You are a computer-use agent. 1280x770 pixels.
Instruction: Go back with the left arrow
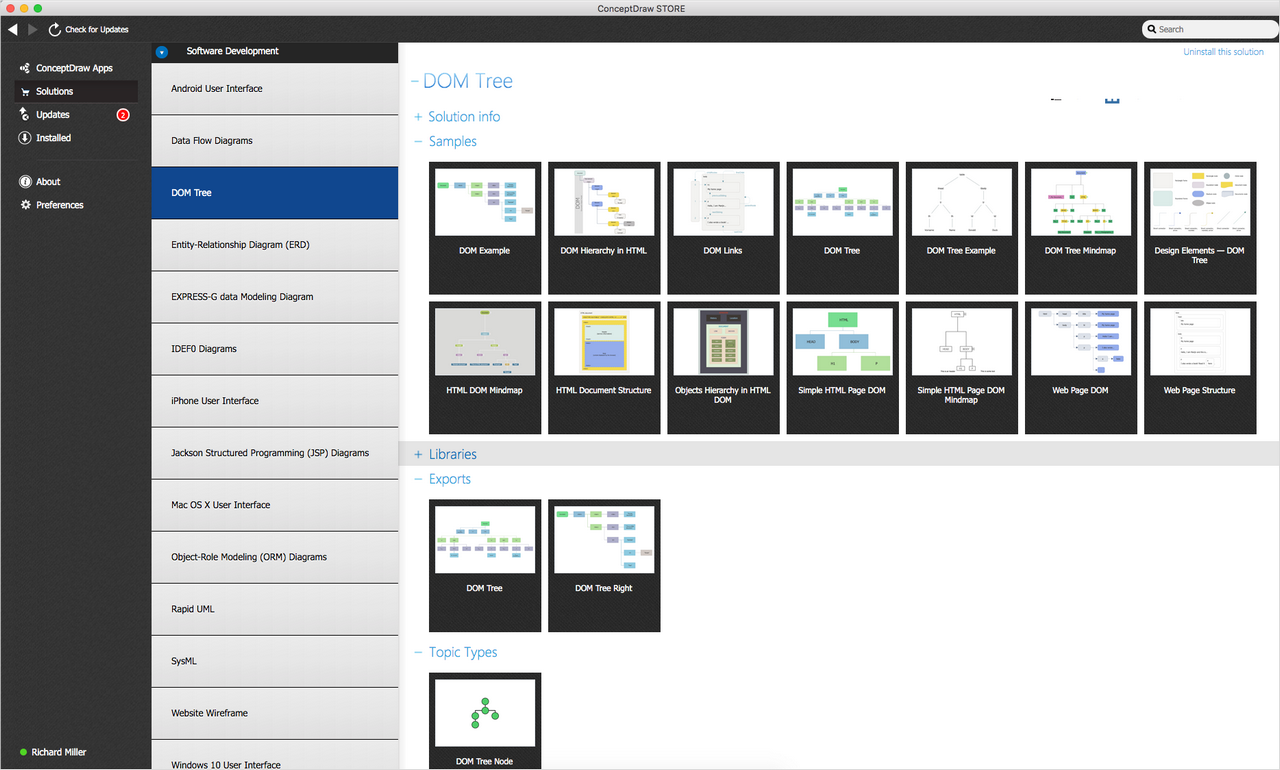point(13,30)
